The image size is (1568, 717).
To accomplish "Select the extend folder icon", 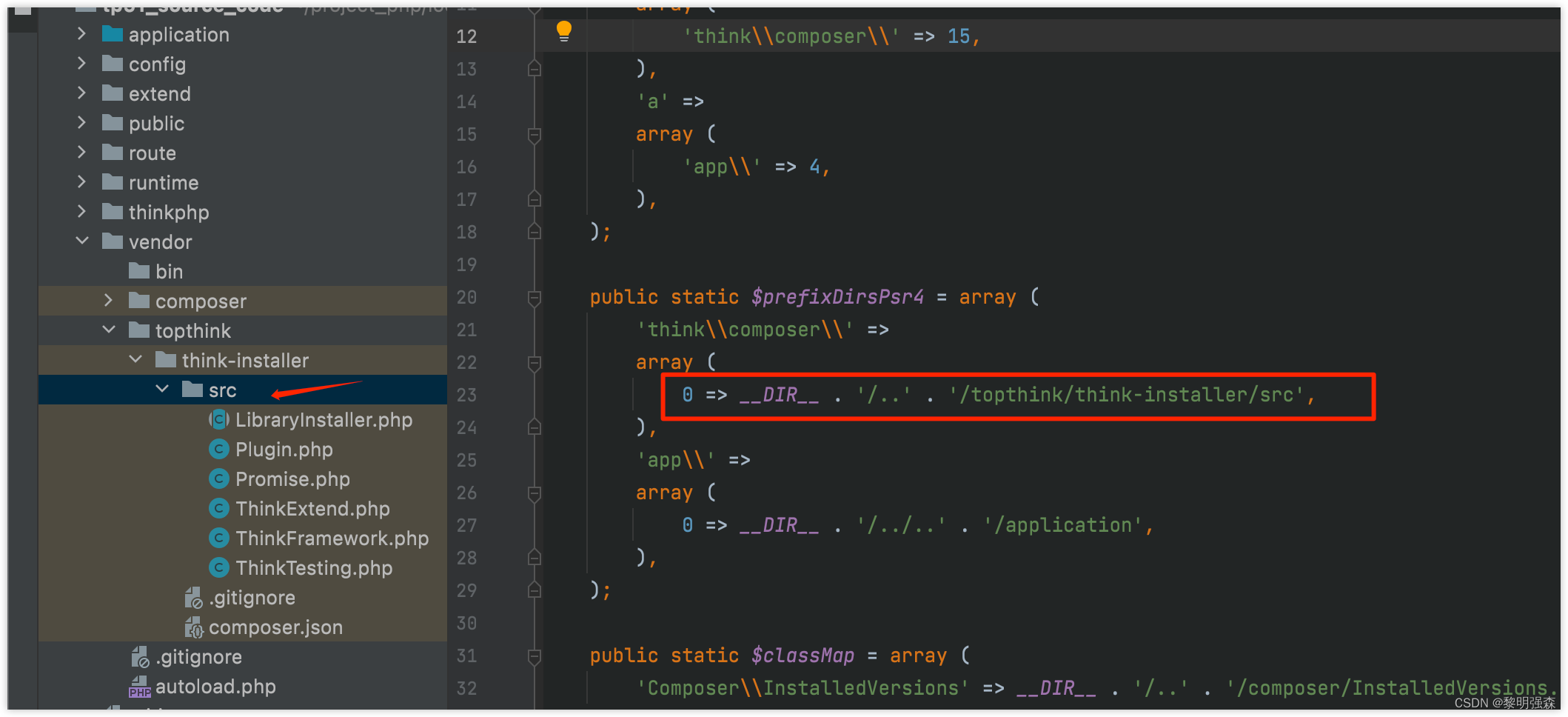I will click(113, 93).
